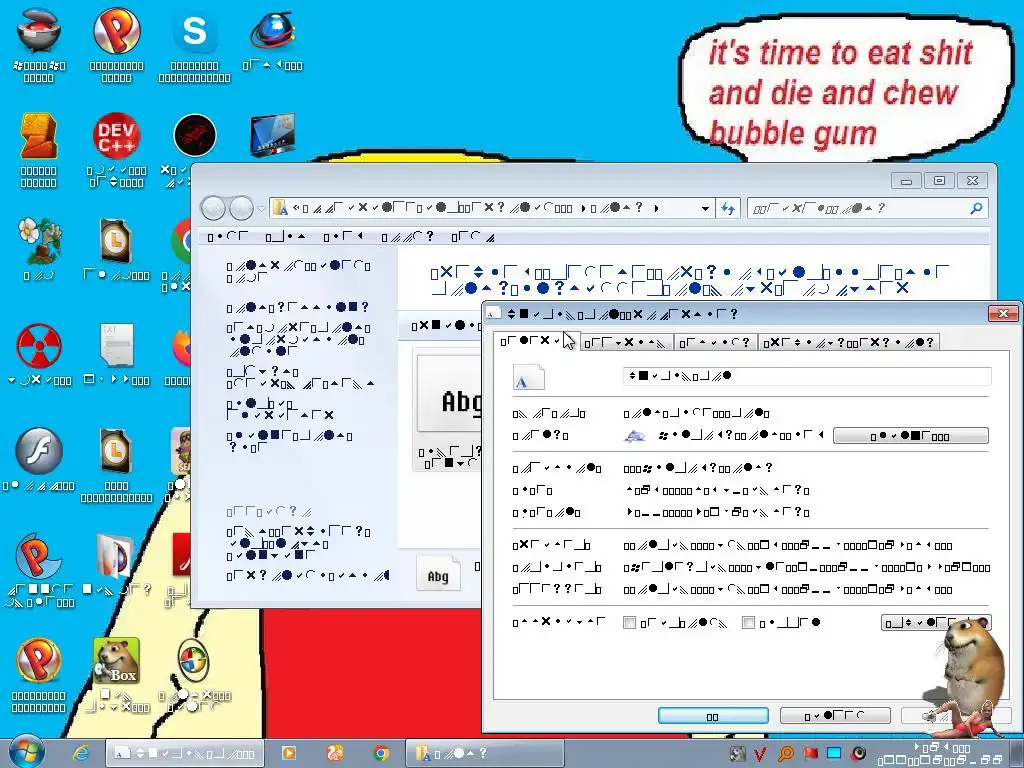Click the highlighted default button in properties dialog
The height and width of the screenshot is (768, 1024).
[x=713, y=716]
